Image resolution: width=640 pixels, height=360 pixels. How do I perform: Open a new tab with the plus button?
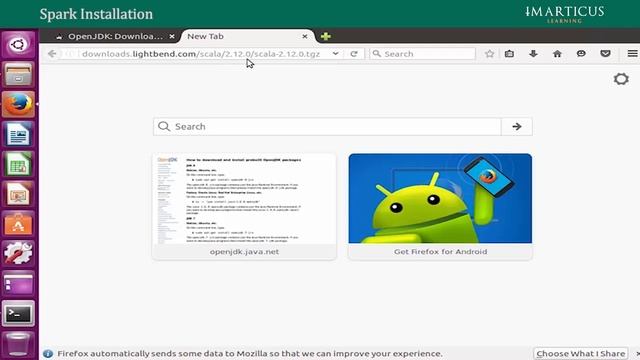326,36
